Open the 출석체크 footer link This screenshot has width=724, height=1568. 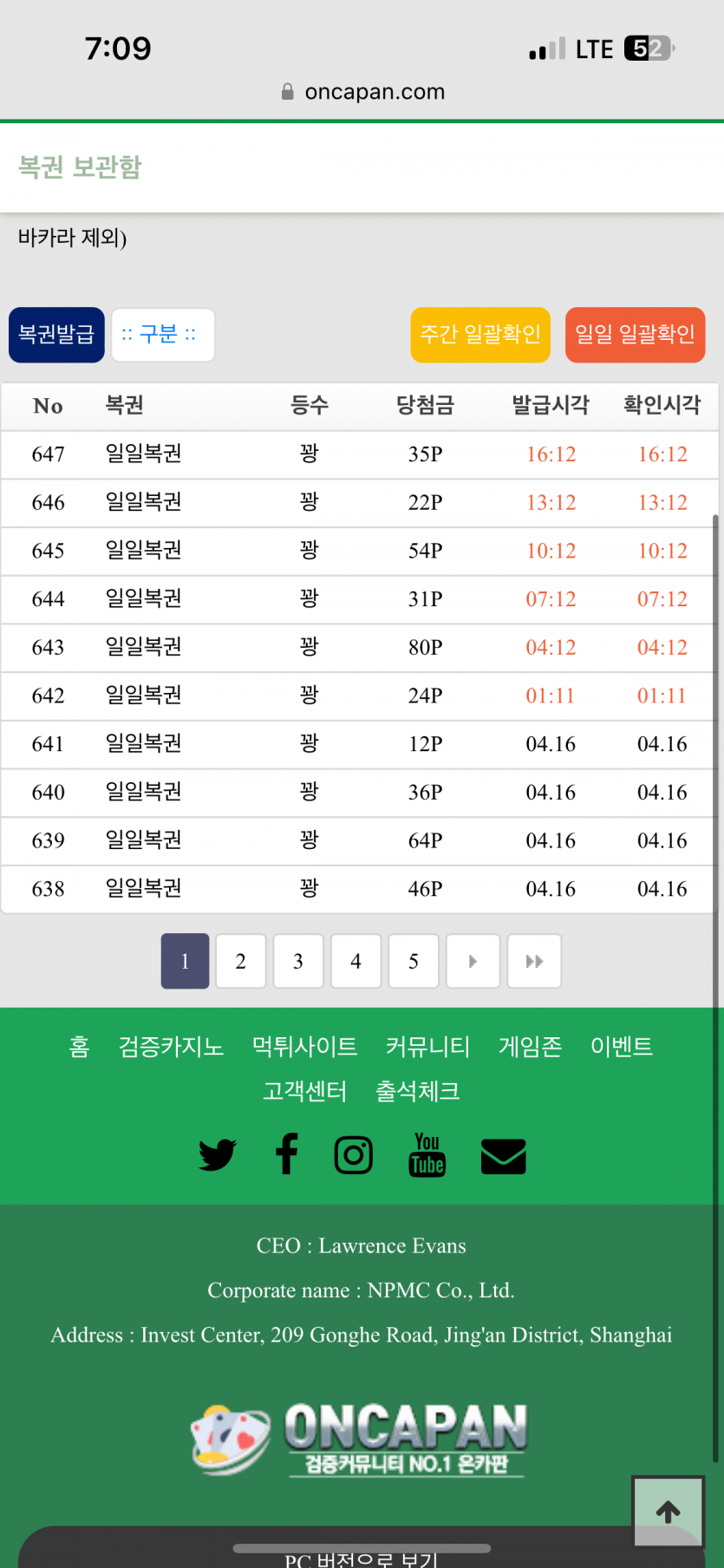pos(417,1091)
